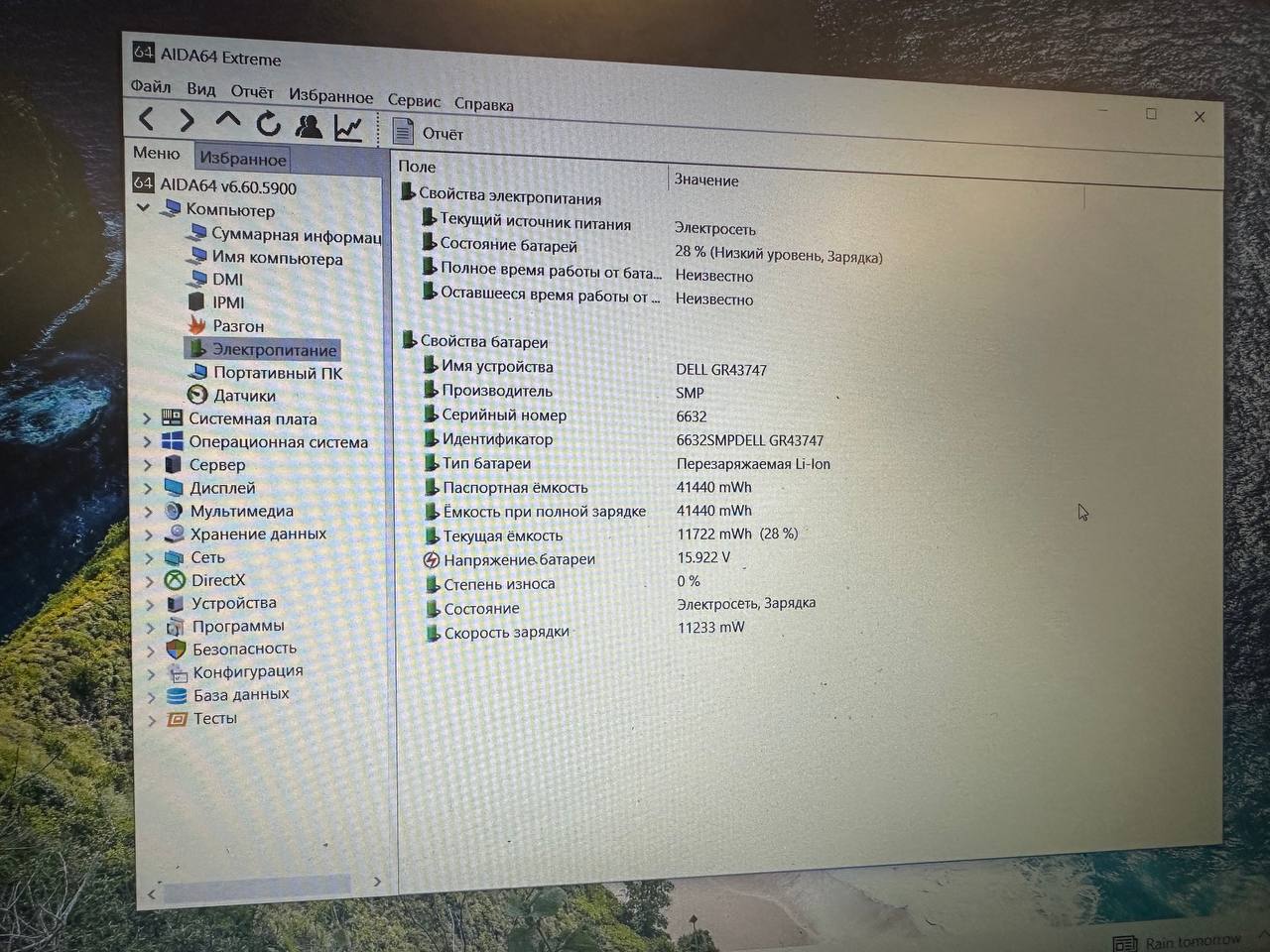Open the user icon in toolbar

pos(309,126)
